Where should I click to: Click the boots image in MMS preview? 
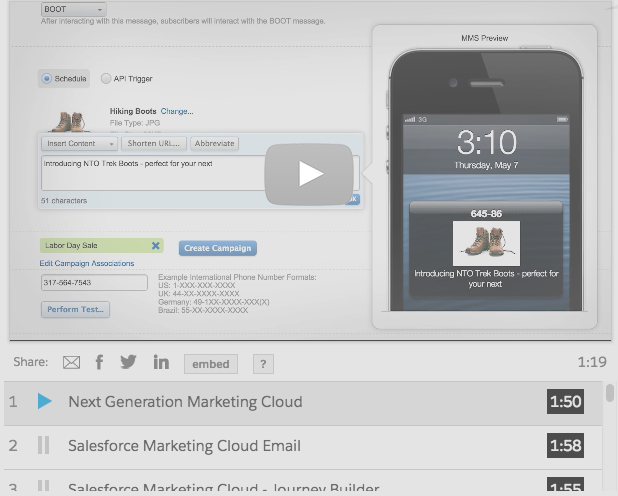(486, 243)
